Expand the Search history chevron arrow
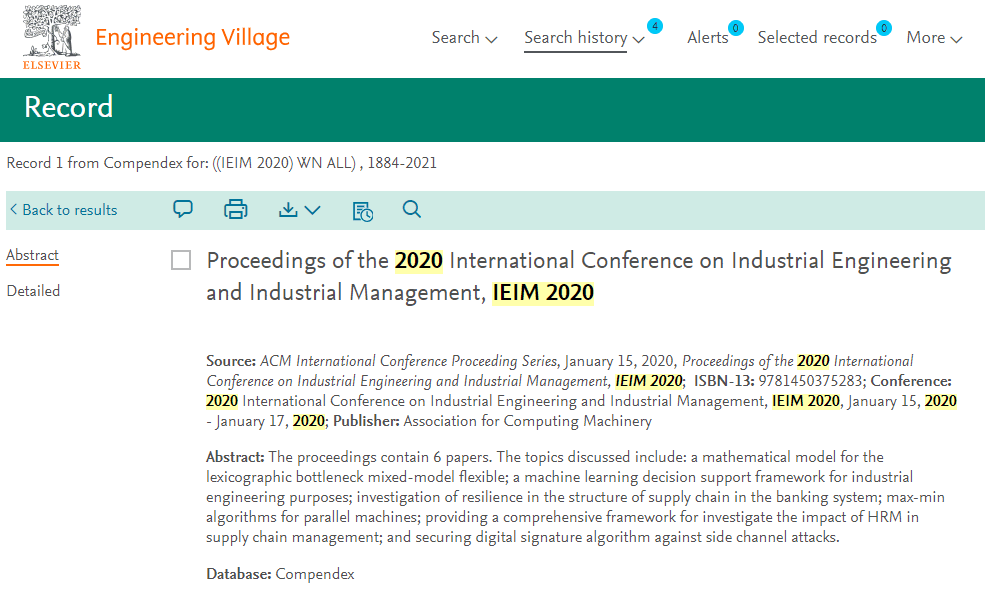 639,40
